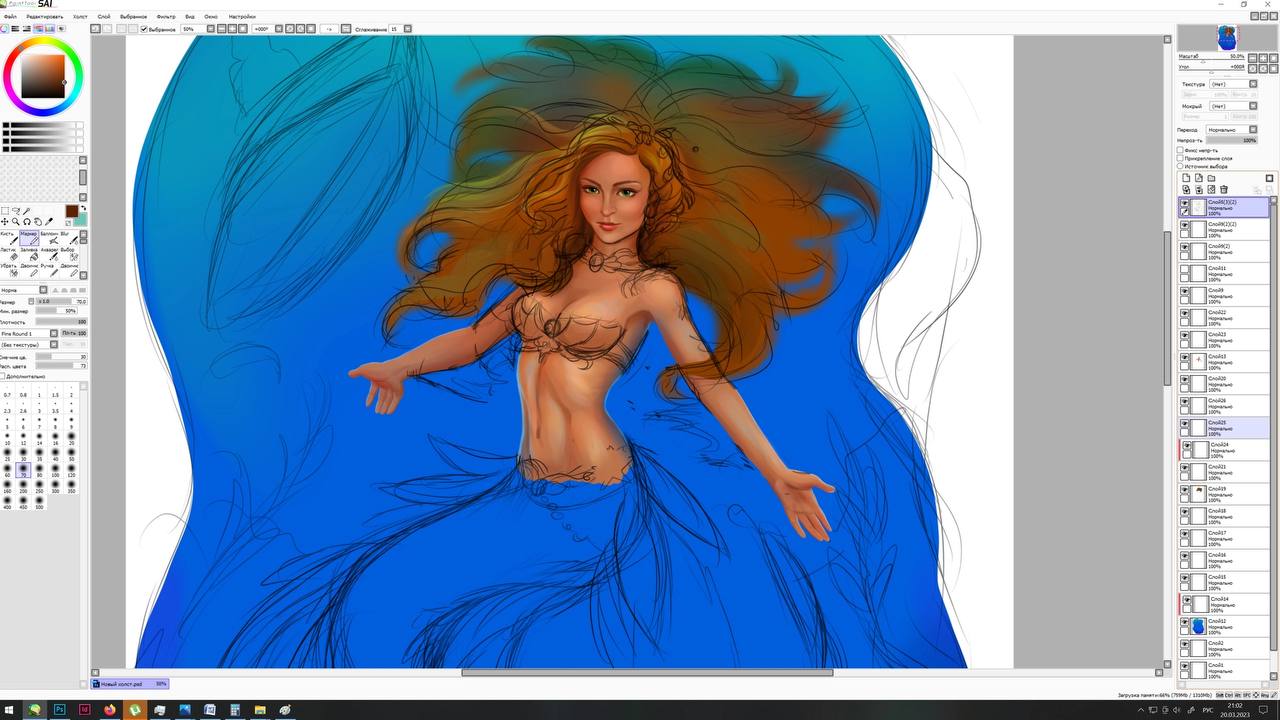Select the Кисть brush tool button

pos(10,238)
